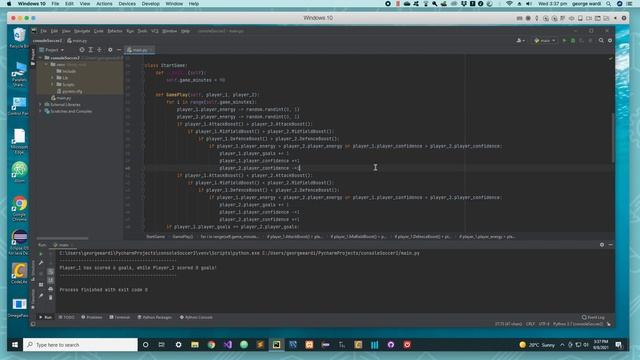This screenshot has height=360, width=640.
Task: Open Search Everywhere magnifier in PyCharm toolbar
Action: [601, 40]
